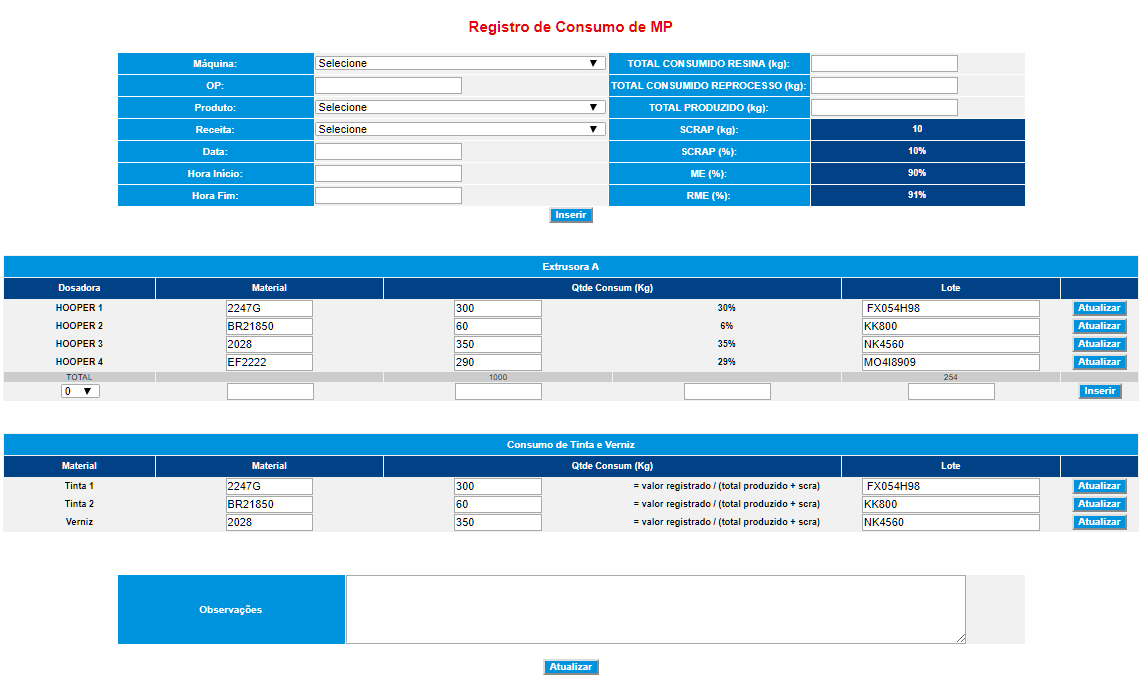Edit the HOOPER 2 material field BR21850
Image resolution: width=1141 pixels, height=681 pixels.
pos(269,326)
